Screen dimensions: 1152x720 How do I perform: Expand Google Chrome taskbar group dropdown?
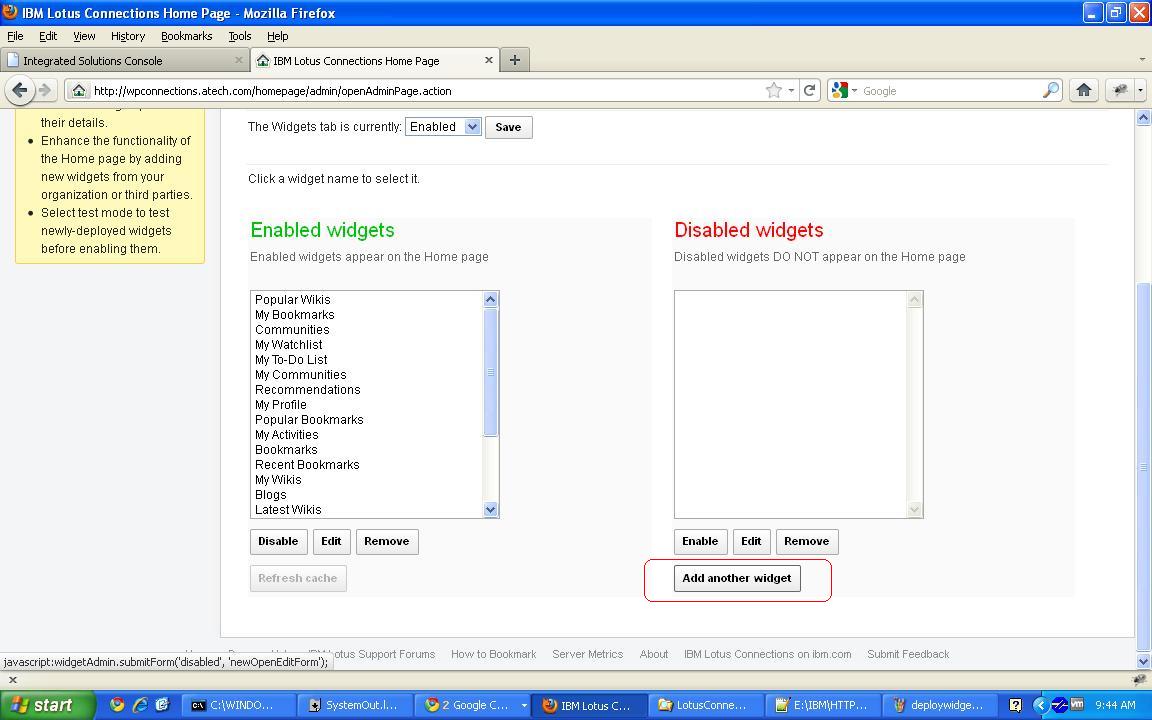point(524,705)
